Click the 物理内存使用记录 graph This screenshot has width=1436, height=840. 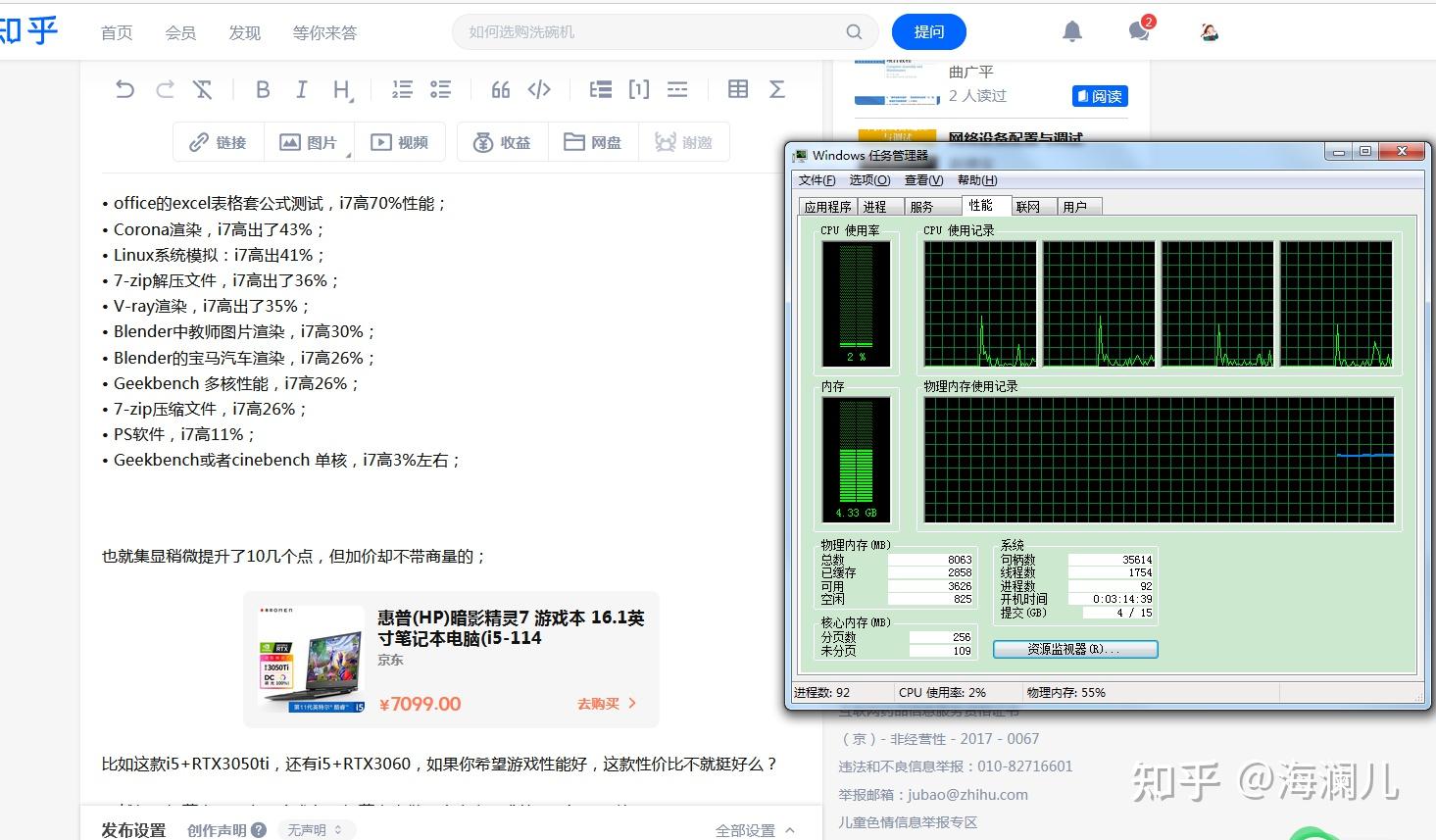[x=1159, y=460]
